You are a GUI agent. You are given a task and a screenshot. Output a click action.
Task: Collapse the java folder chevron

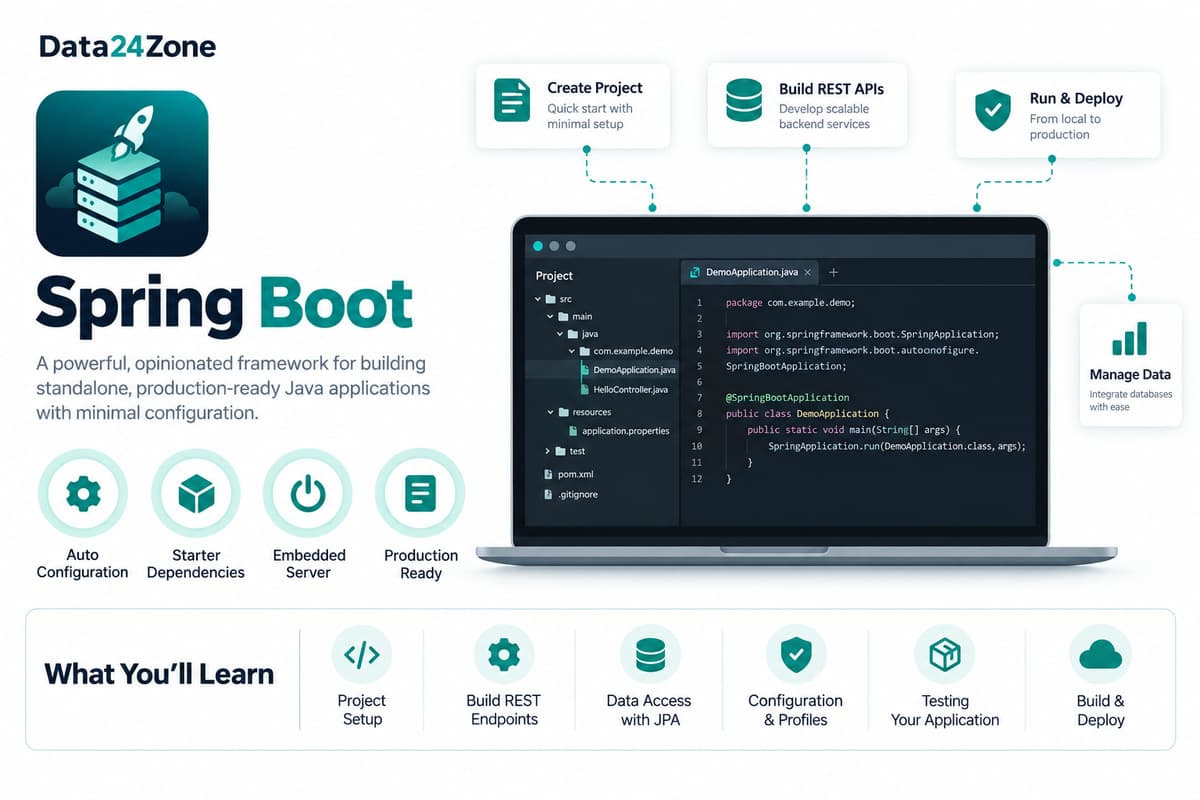pyautogui.click(x=561, y=334)
